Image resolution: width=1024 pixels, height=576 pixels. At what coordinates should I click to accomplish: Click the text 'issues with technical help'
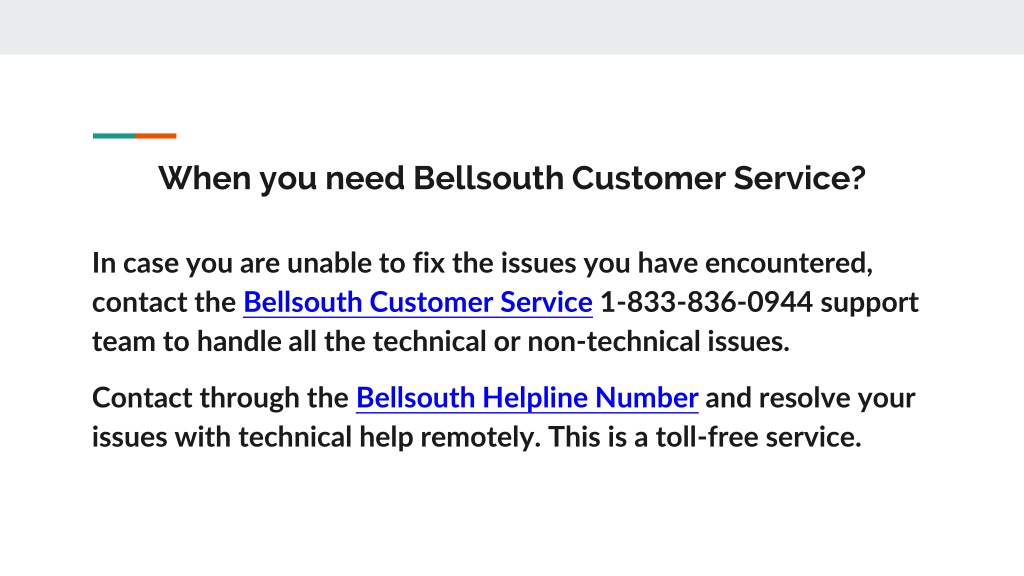pos(252,437)
